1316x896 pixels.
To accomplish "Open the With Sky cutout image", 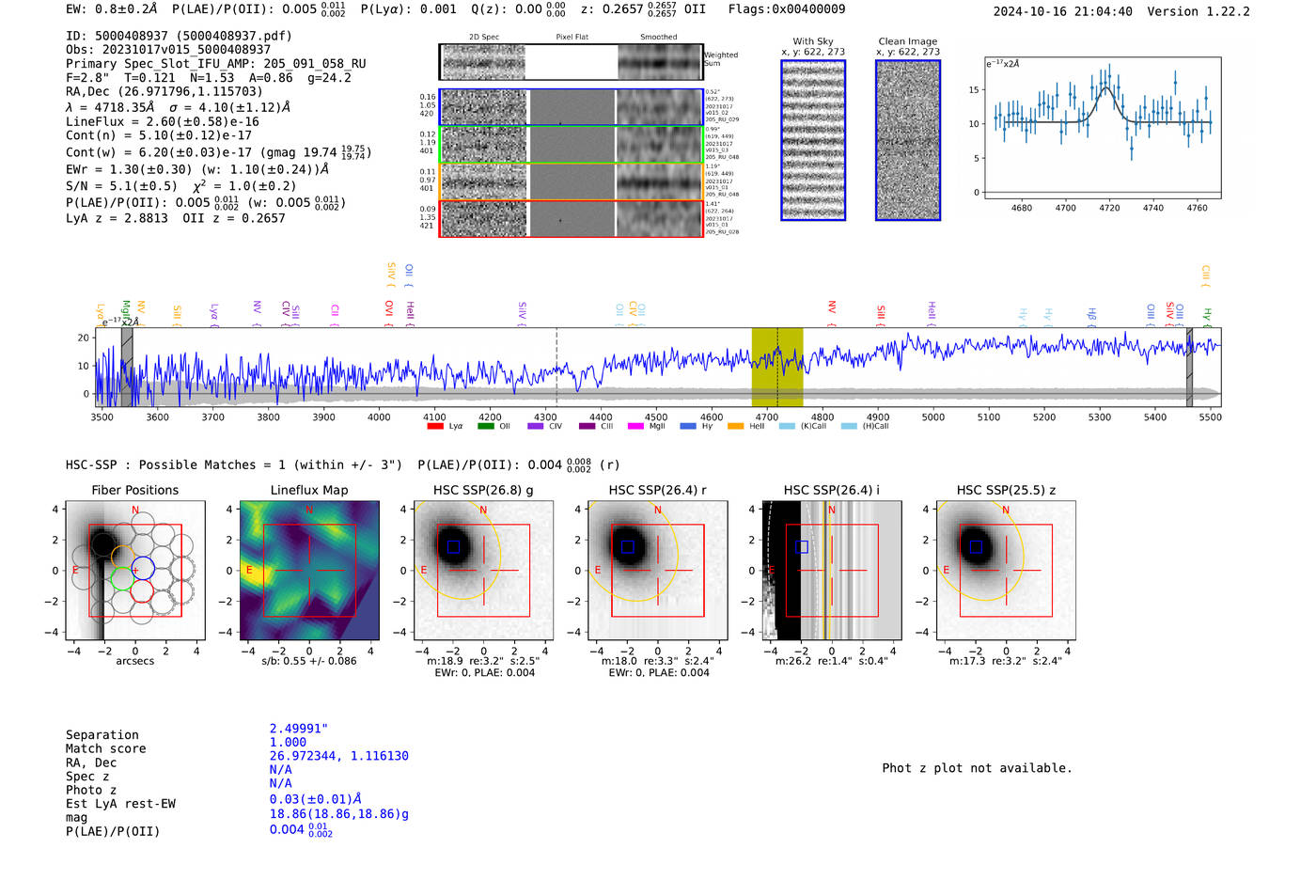I will tap(813, 140).
